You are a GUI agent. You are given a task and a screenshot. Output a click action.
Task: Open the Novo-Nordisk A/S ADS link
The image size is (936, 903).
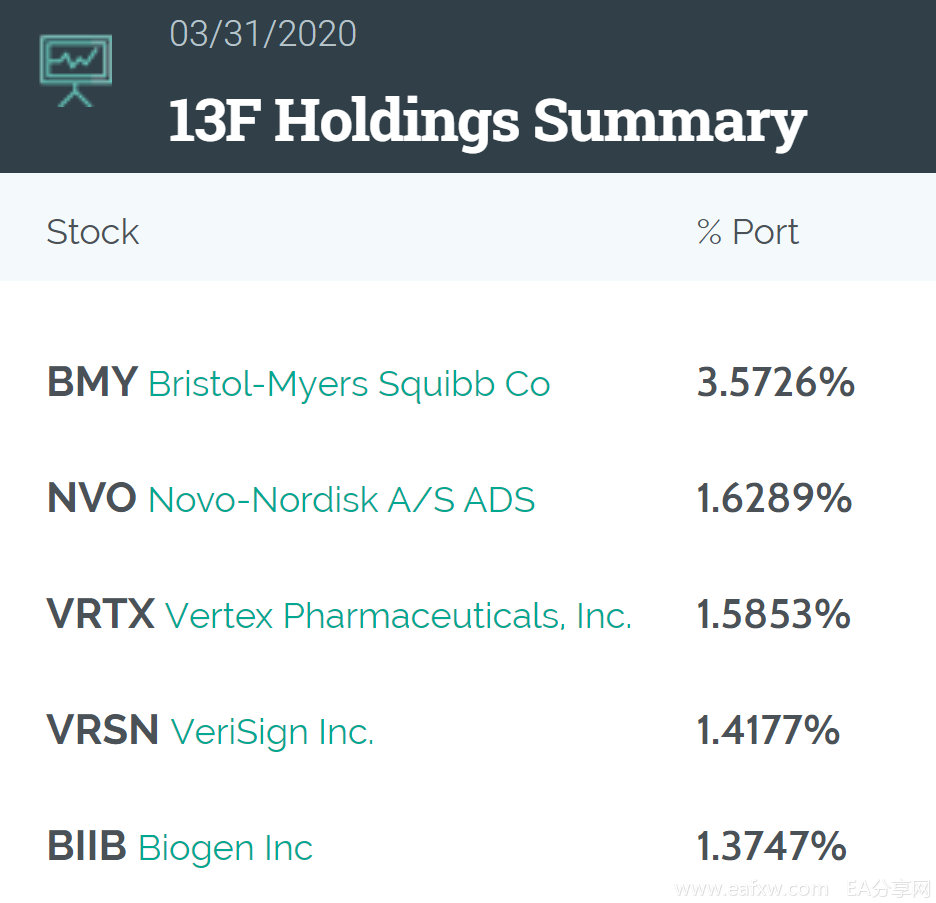(x=341, y=500)
